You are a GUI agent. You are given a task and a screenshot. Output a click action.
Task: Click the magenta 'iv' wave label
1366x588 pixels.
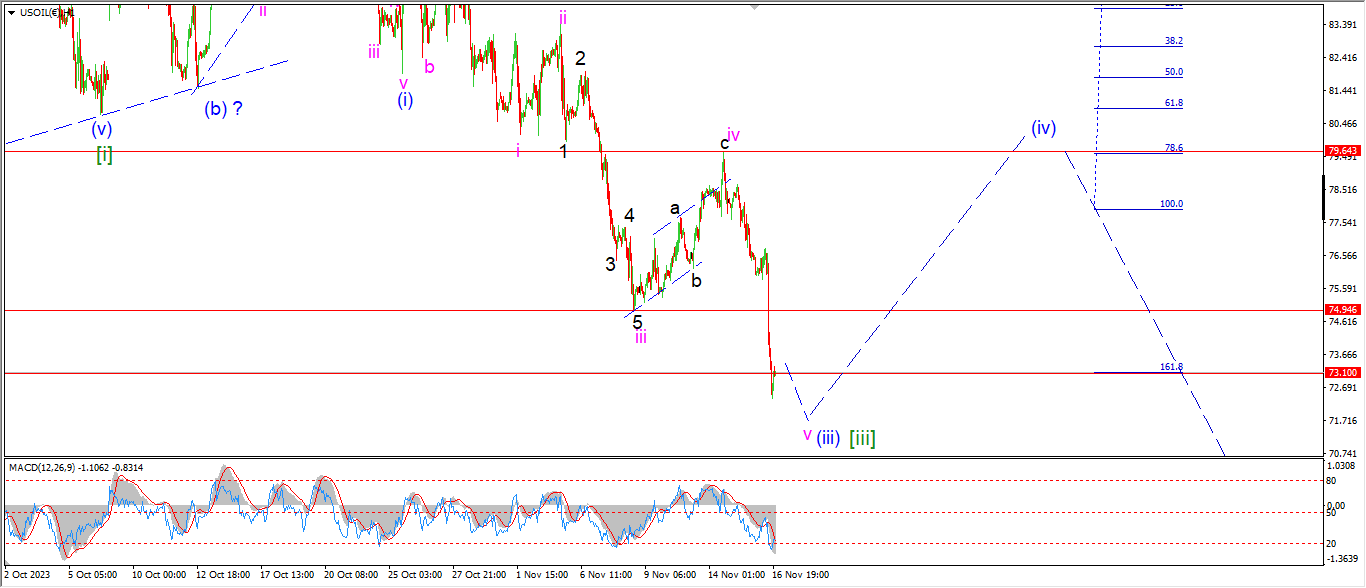(x=733, y=134)
